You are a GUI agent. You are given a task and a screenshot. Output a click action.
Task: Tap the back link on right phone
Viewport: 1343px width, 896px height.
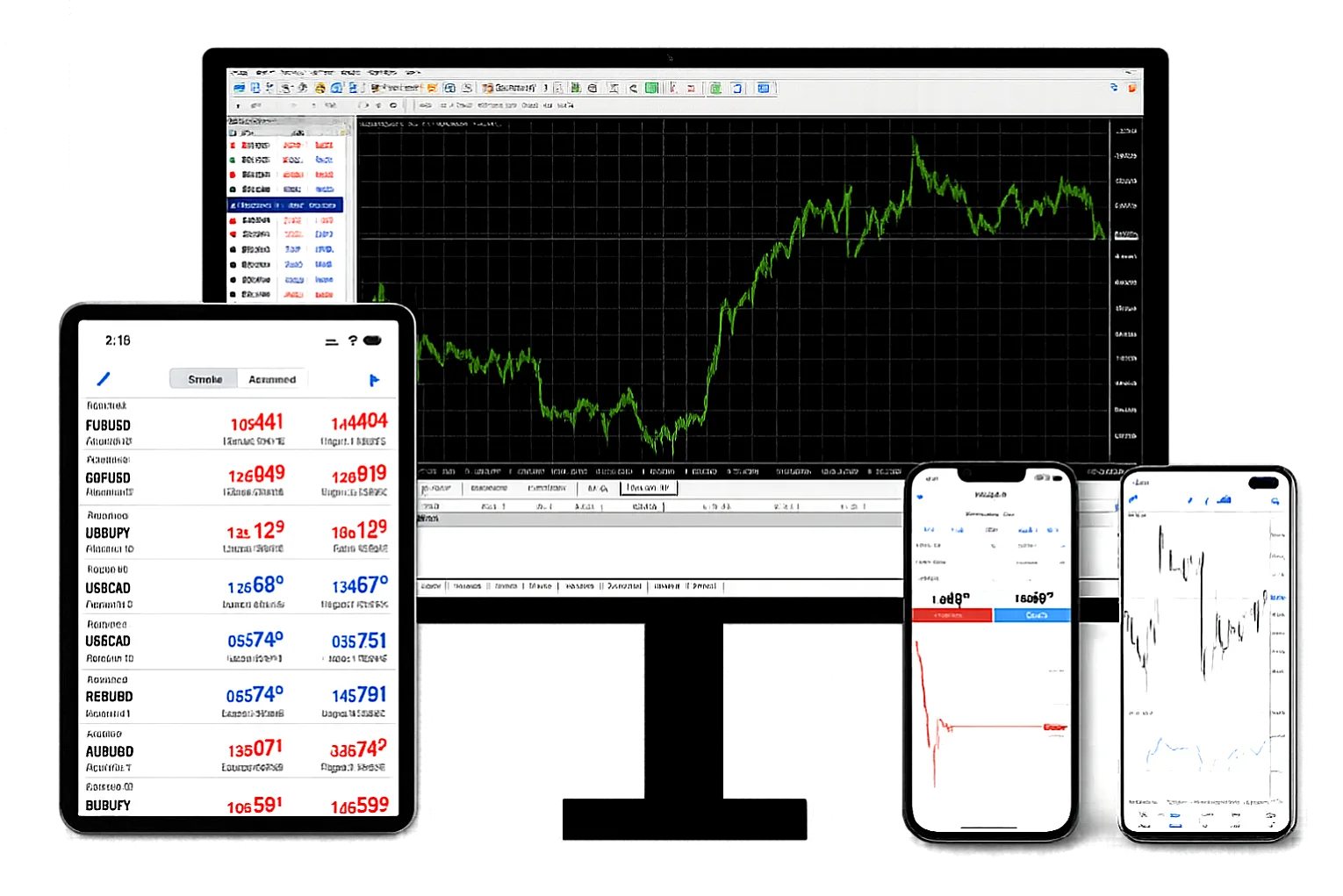click(1141, 483)
